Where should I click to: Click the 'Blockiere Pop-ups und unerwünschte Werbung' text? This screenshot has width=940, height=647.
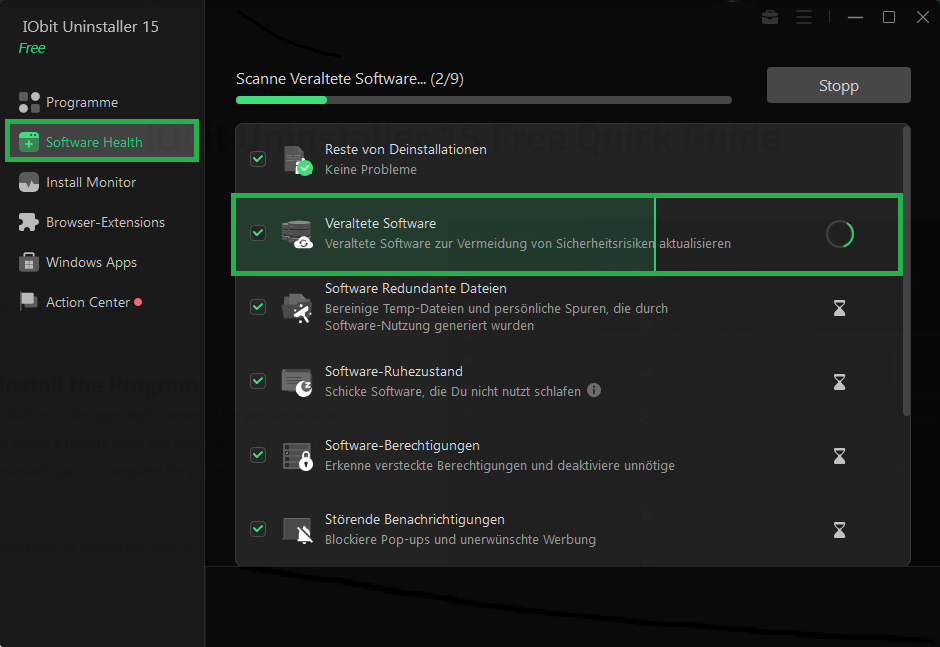pyautogui.click(x=460, y=540)
